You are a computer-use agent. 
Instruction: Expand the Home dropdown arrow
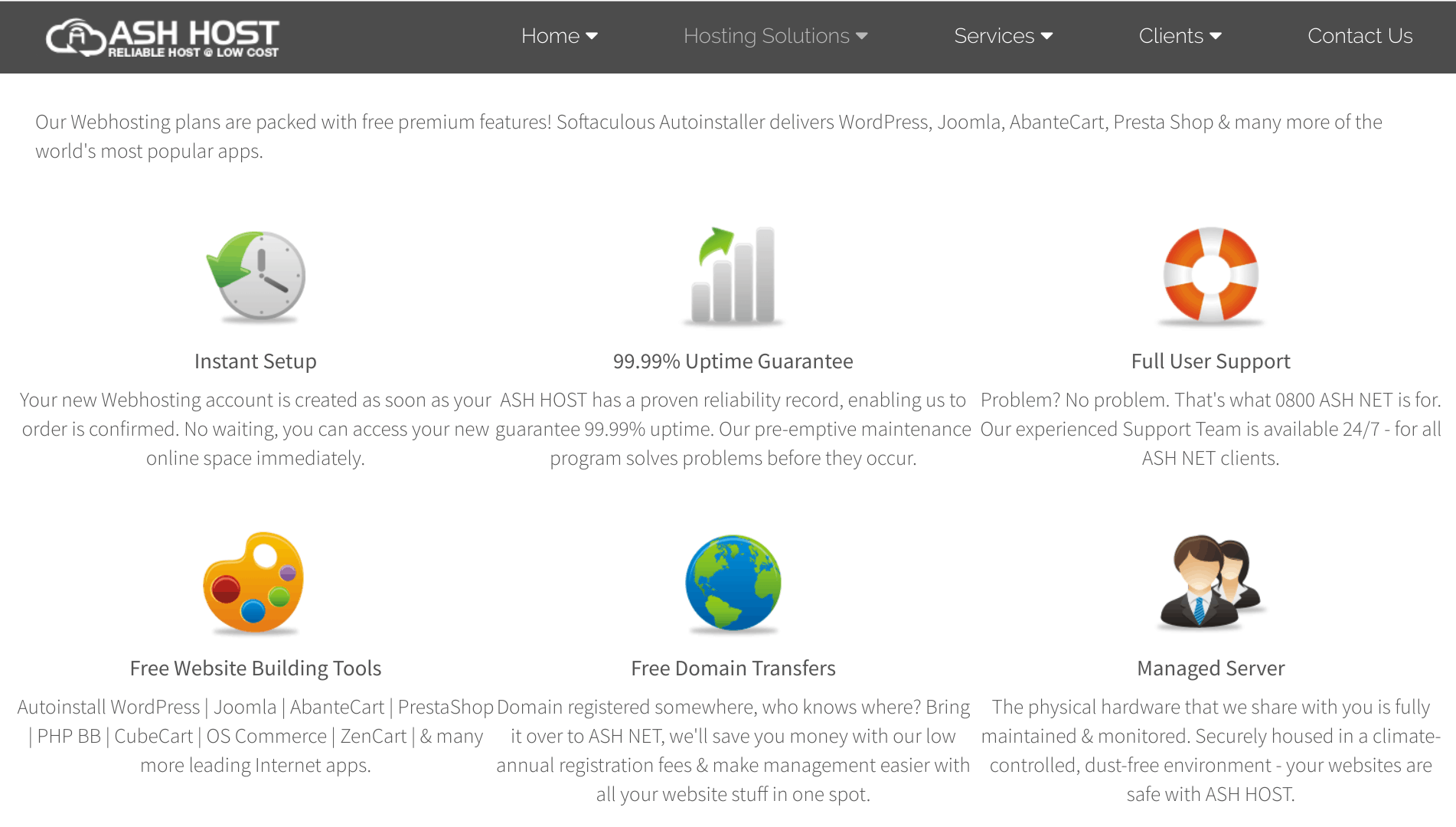click(x=592, y=36)
